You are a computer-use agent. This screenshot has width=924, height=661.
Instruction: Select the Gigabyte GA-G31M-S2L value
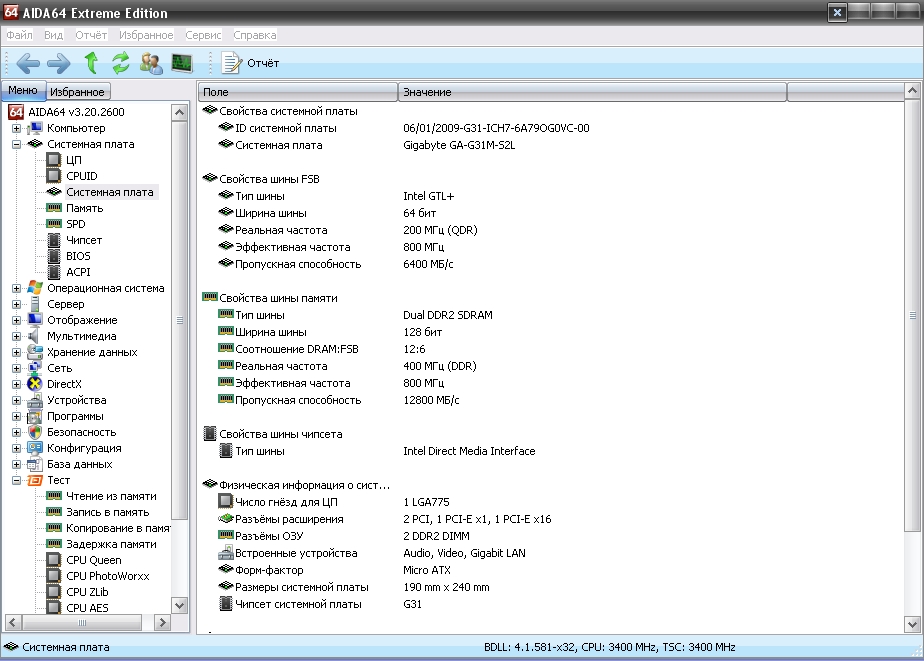(459, 145)
